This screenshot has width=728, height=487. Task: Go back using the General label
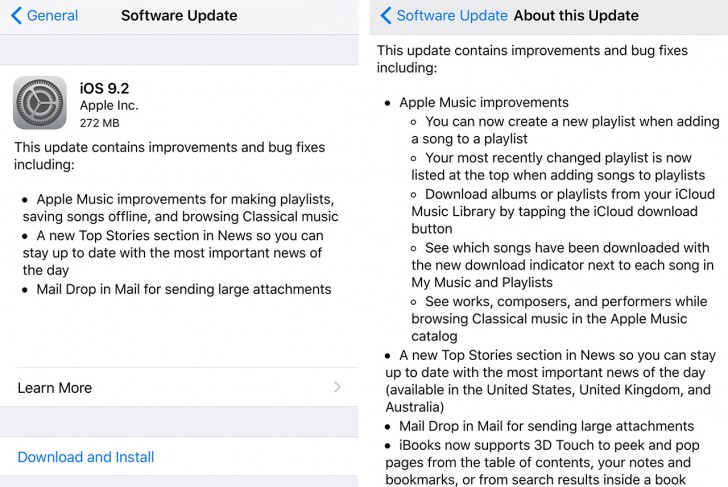[52, 16]
